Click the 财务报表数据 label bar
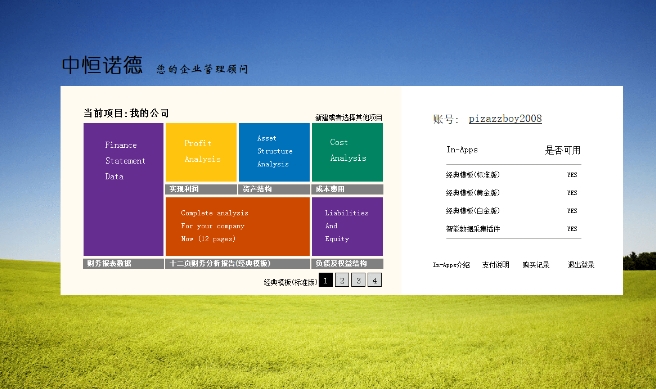656x389 pixels. coord(123,264)
